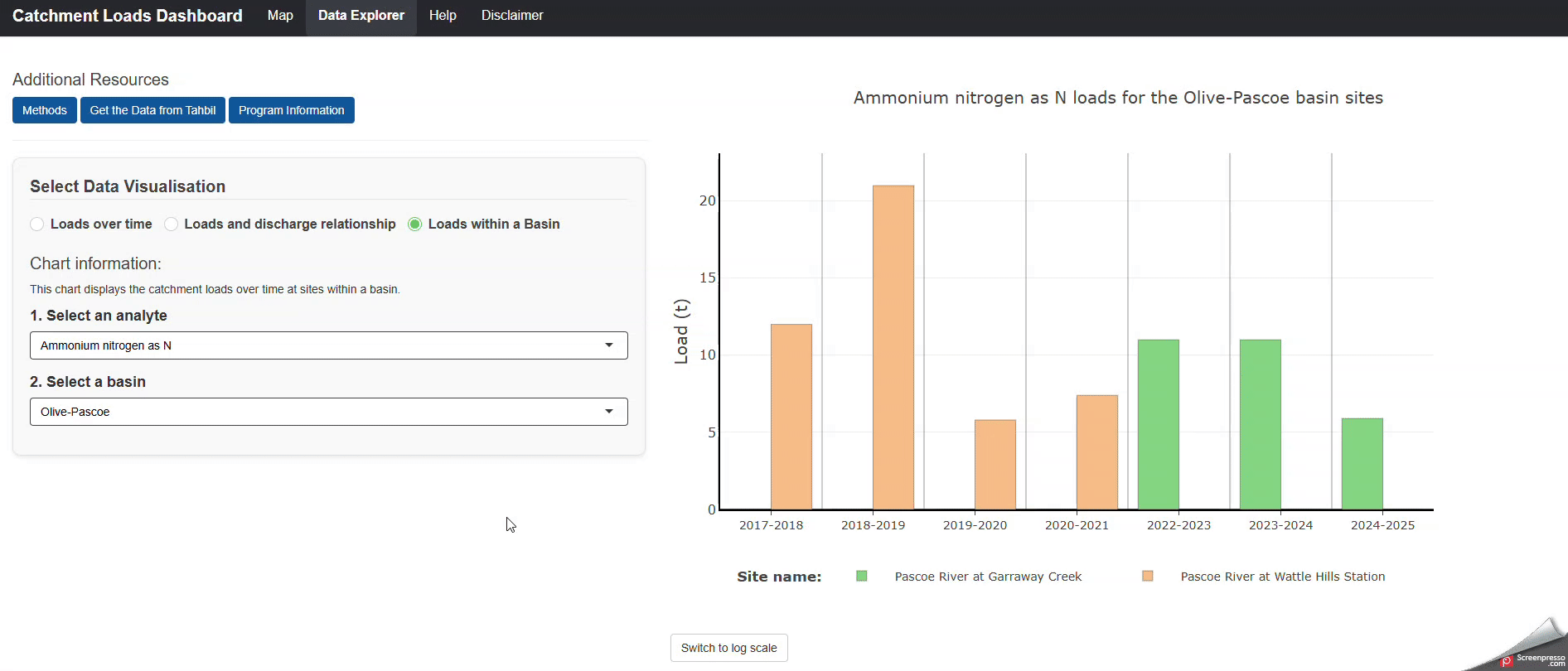Image resolution: width=1568 pixels, height=671 pixels.
Task: Click the Catchment Loads Dashboard title
Action: pyautogui.click(x=128, y=16)
